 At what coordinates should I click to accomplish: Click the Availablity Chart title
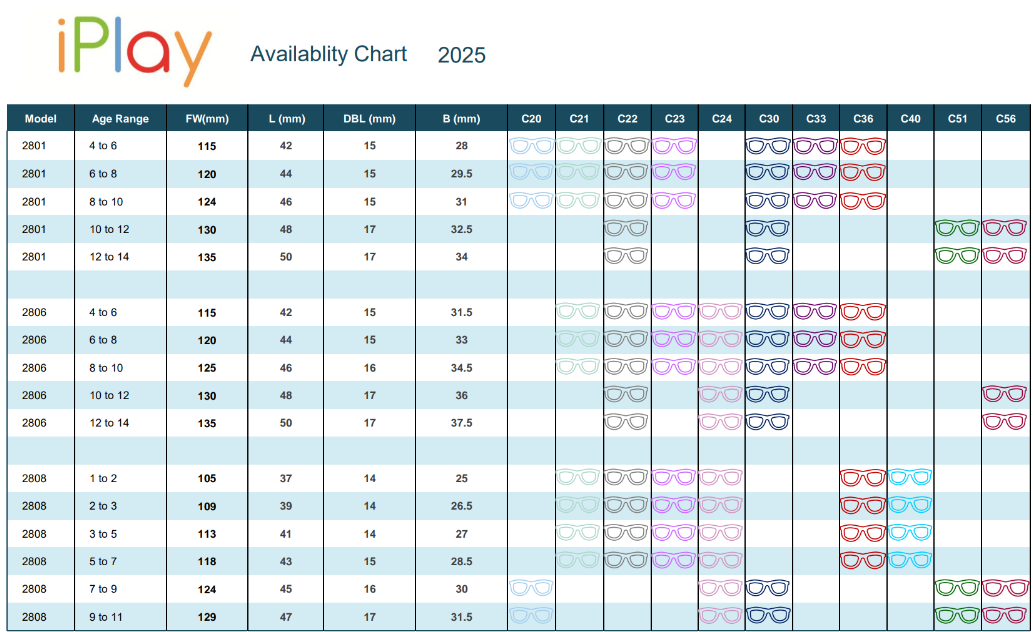330,54
